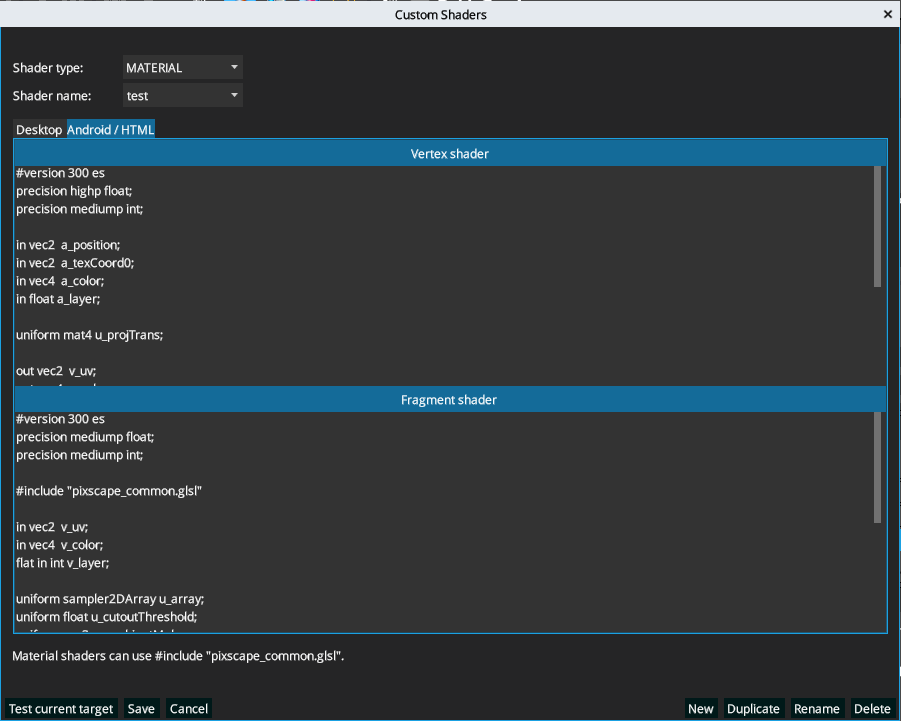Click 'precision mediump int;' in fragment shader
Screen dimensions: 901x721
tap(79, 454)
